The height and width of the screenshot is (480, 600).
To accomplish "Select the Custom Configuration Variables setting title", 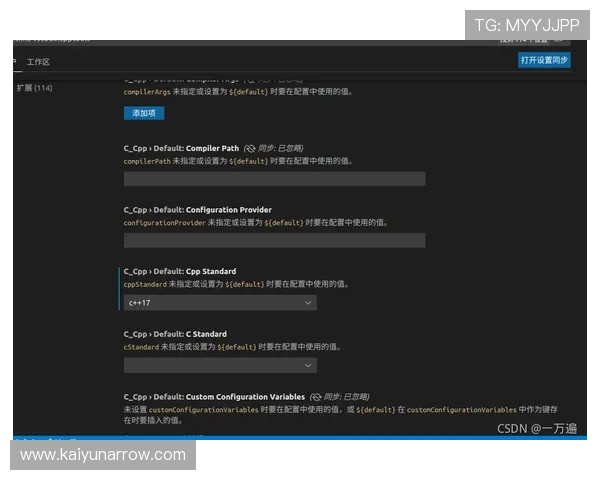I will pos(214,397).
